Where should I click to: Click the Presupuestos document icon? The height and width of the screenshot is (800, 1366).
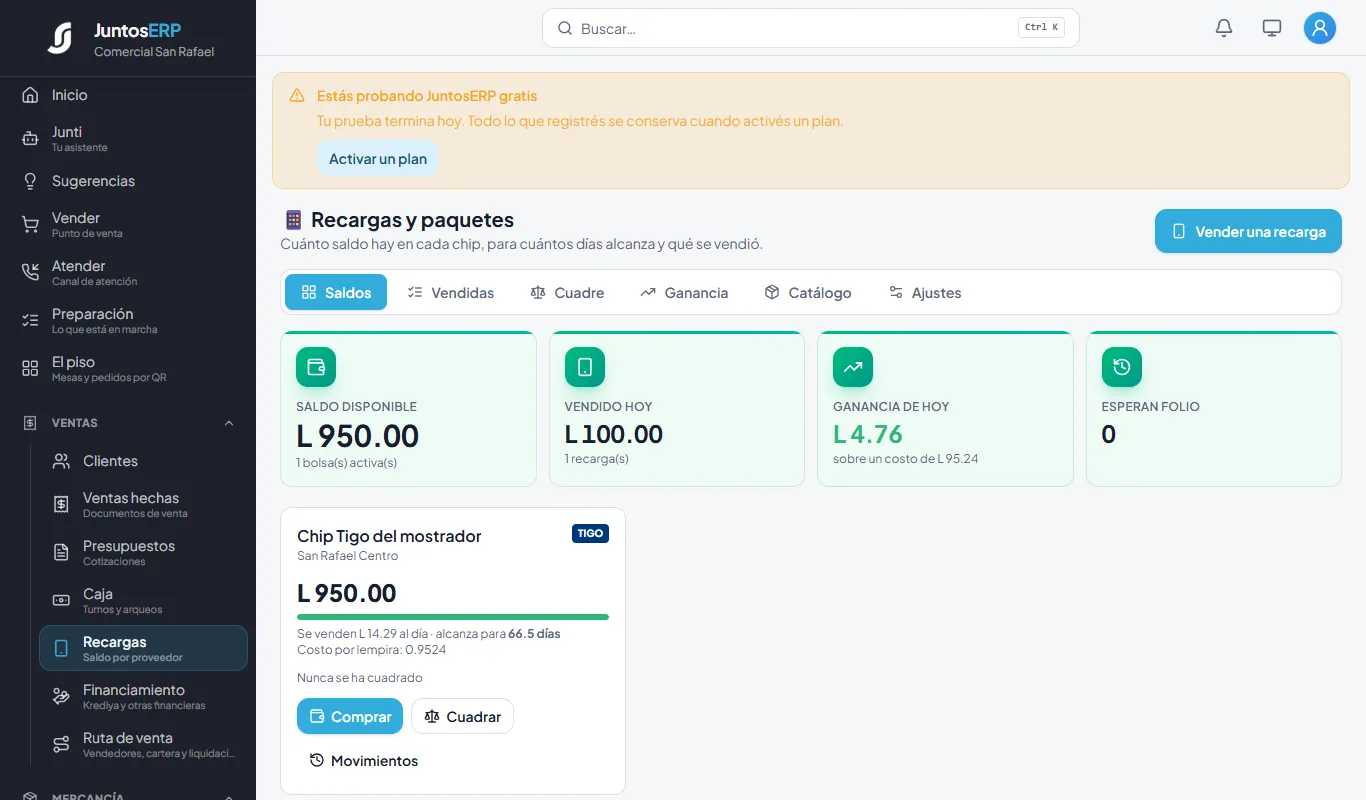tap(61, 553)
